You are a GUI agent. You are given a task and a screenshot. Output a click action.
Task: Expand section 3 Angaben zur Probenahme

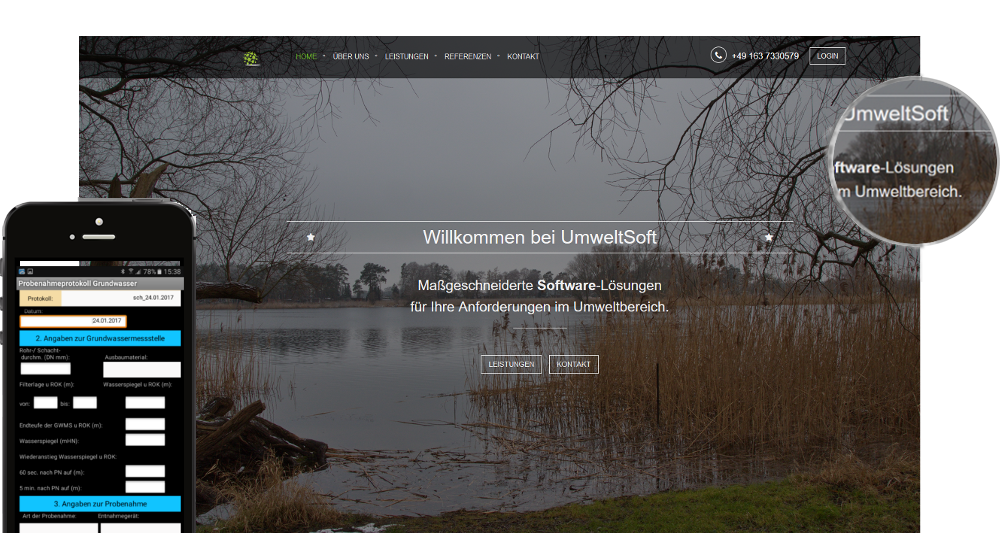pyautogui.click(x=100, y=503)
